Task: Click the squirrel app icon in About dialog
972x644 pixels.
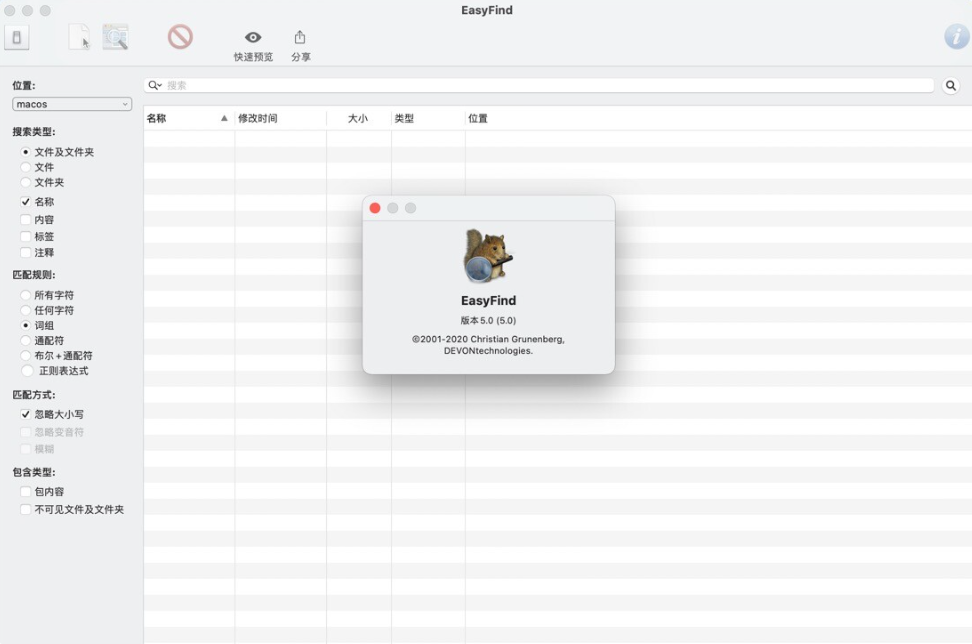Action: pyautogui.click(x=488, y=256)
